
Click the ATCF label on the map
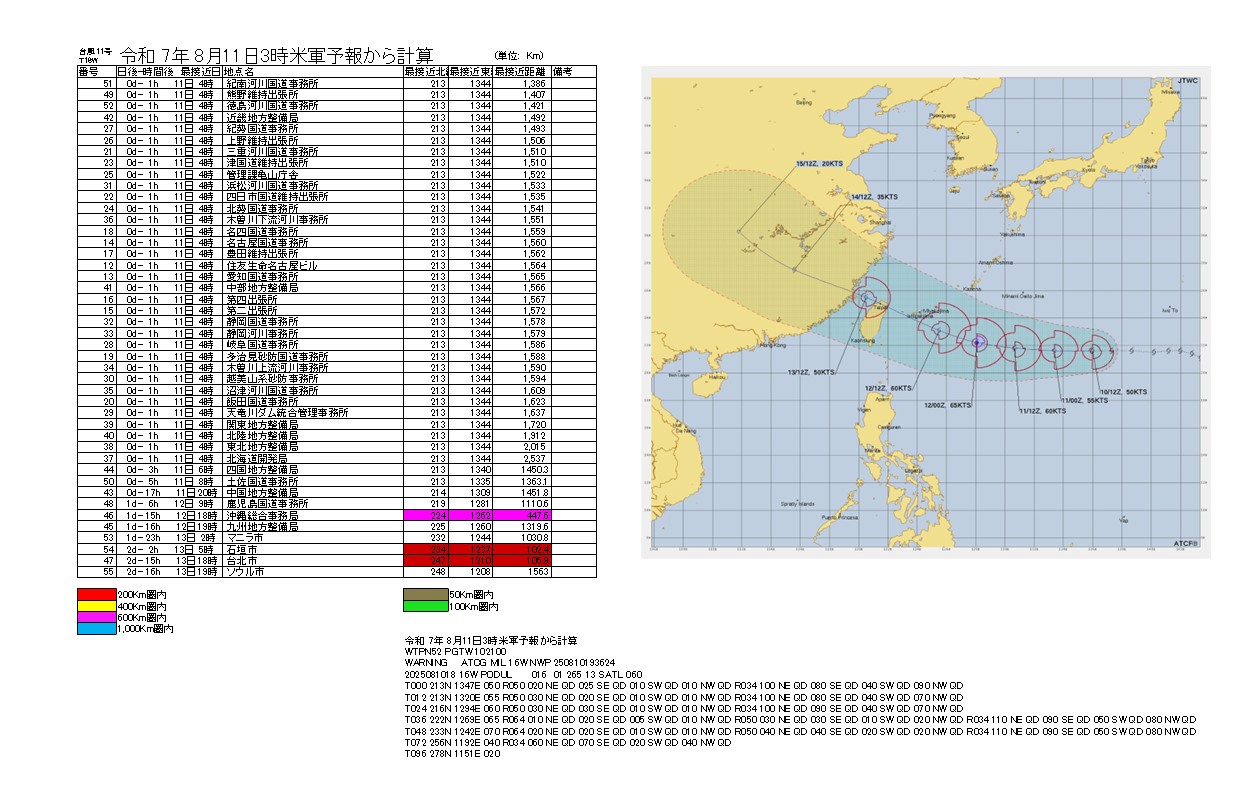click(x=1185, y=542)
